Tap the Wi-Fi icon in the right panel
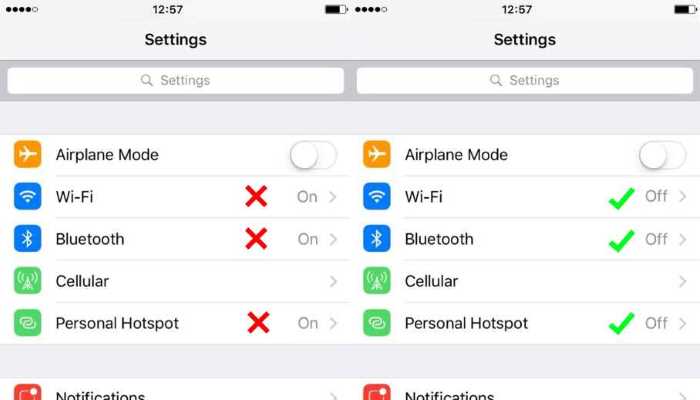The height and width of the screenshot is (400, 700). (377, 196)
